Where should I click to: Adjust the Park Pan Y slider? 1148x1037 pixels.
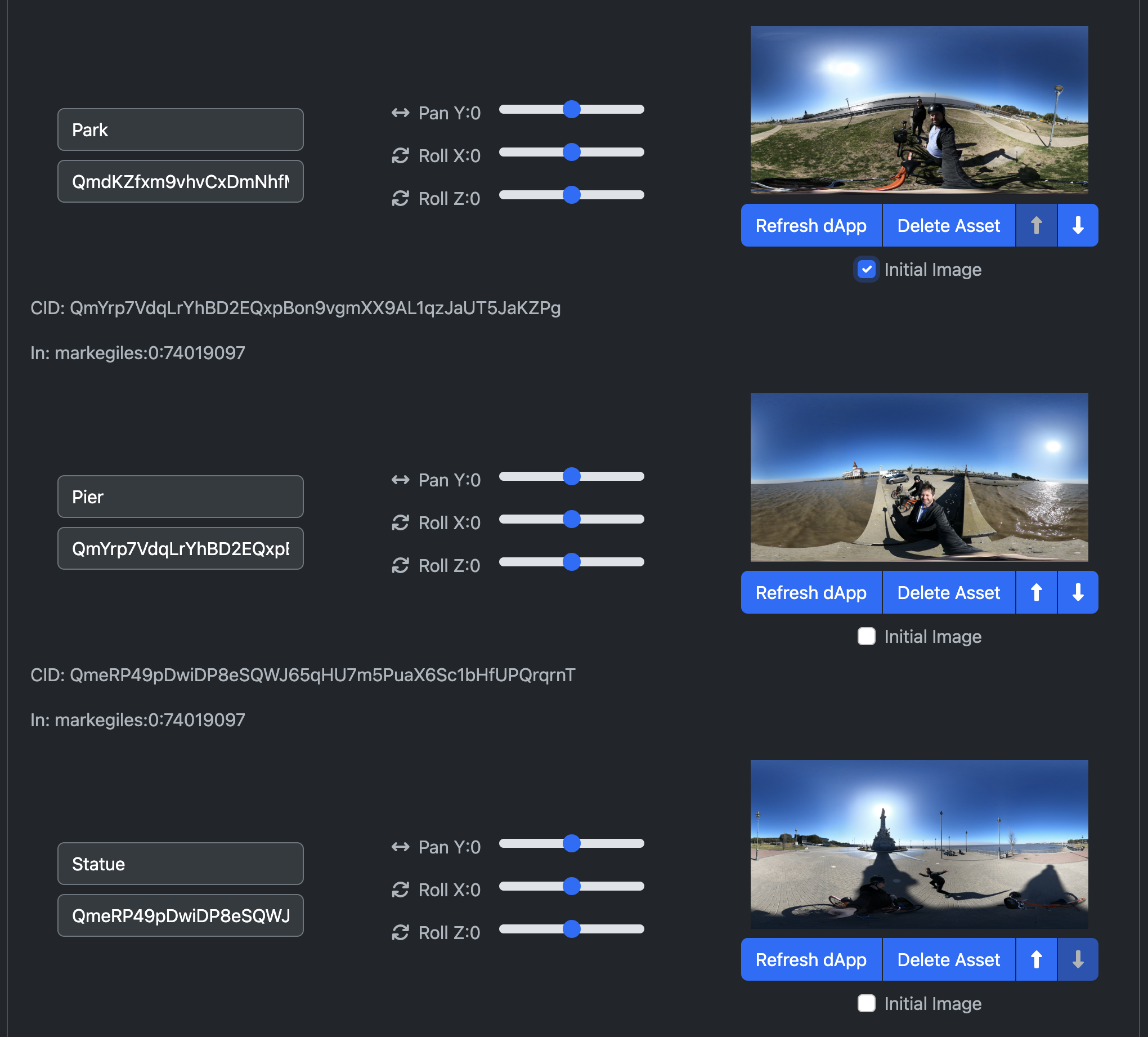pos(571,109)
